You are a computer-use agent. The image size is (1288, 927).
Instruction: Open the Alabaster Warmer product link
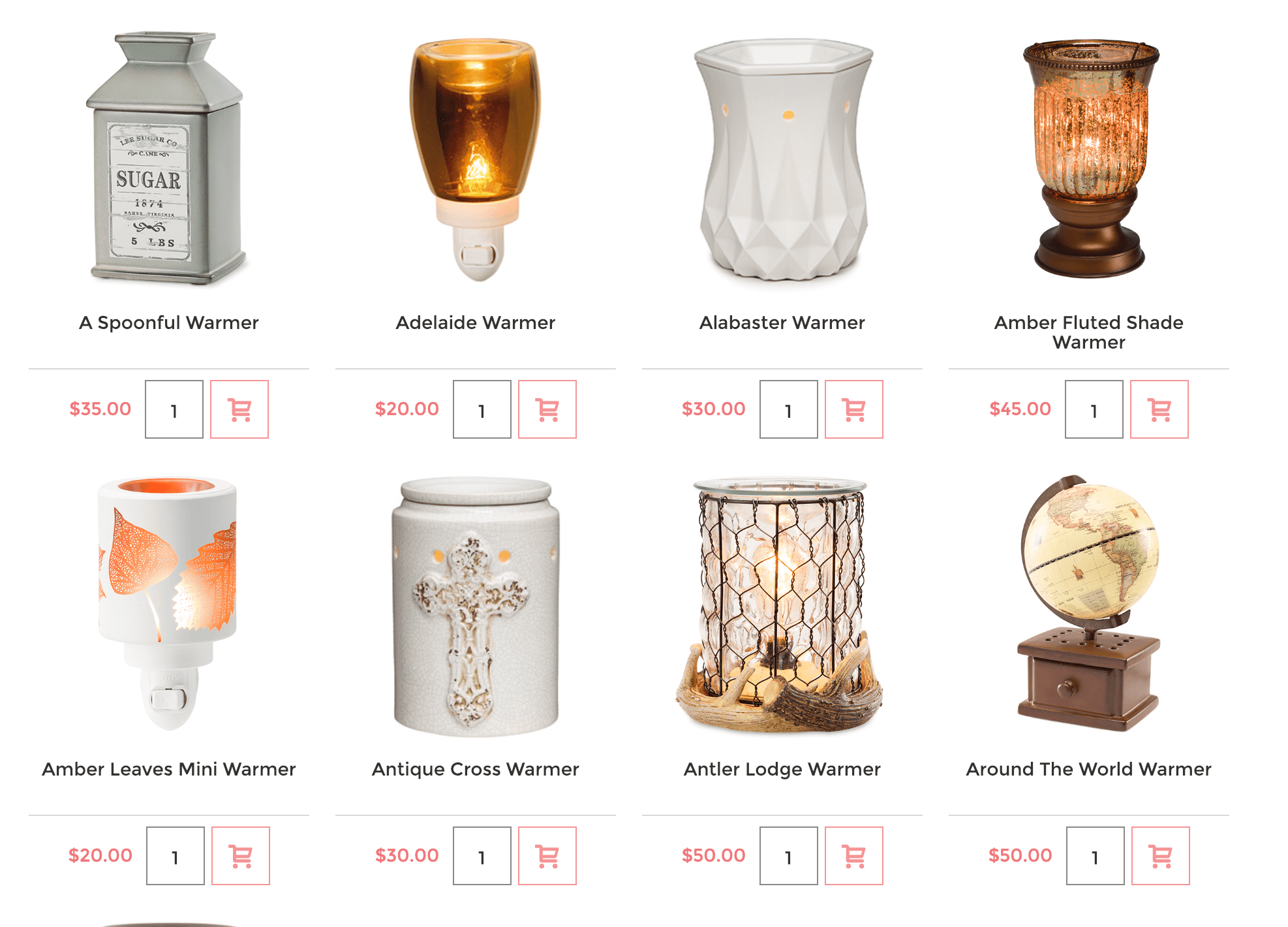[782, 322]
